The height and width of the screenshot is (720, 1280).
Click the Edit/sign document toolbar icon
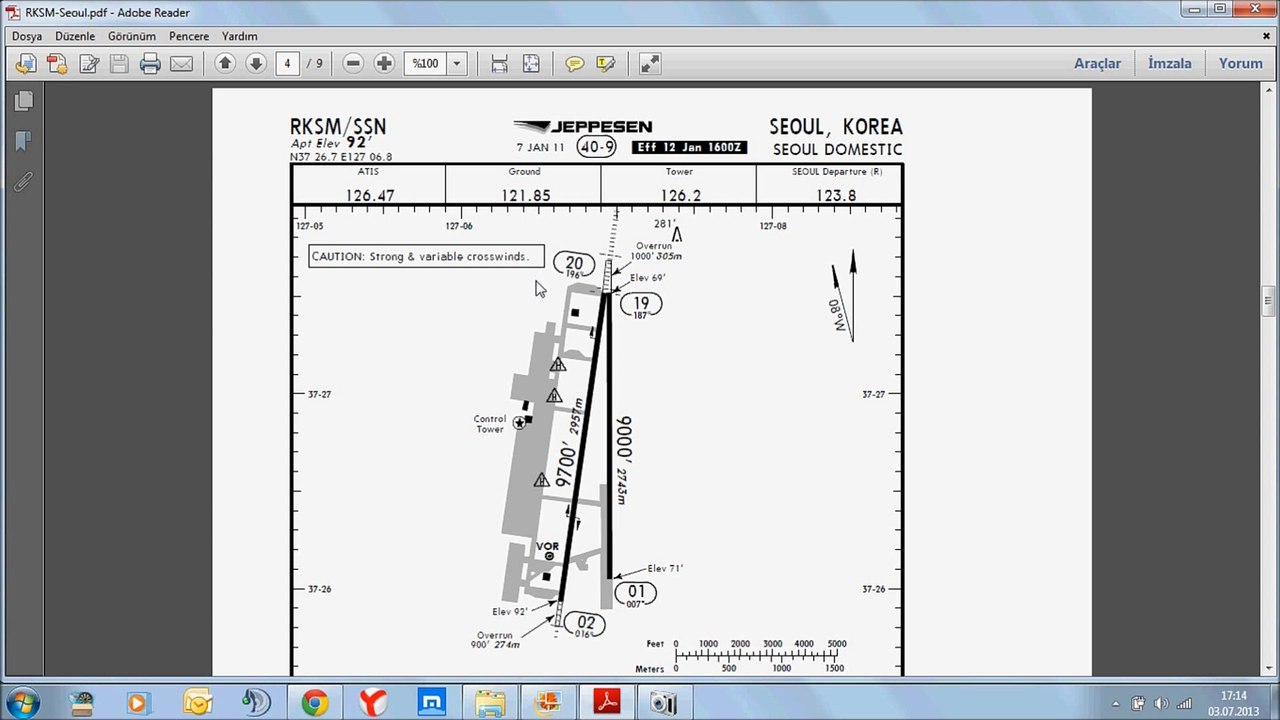(88, 64)
